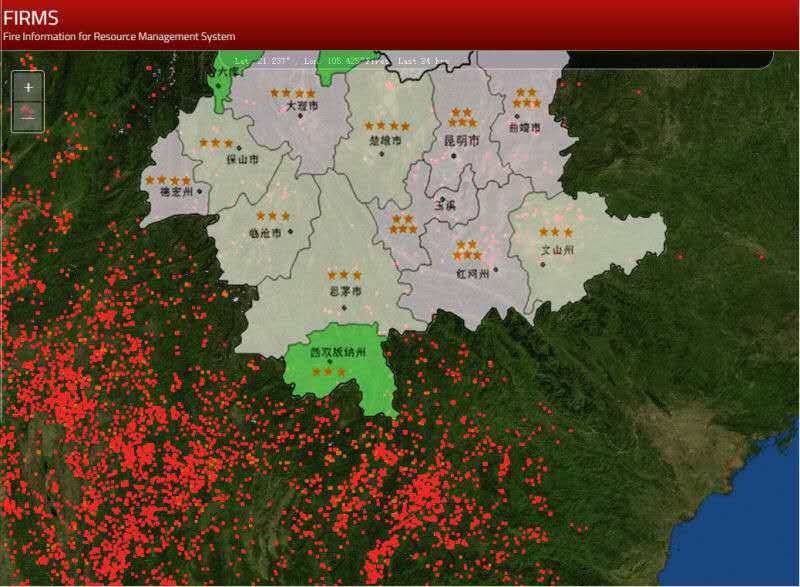
Task: Click the 思茅市 region label
Action: coord(344,292)
